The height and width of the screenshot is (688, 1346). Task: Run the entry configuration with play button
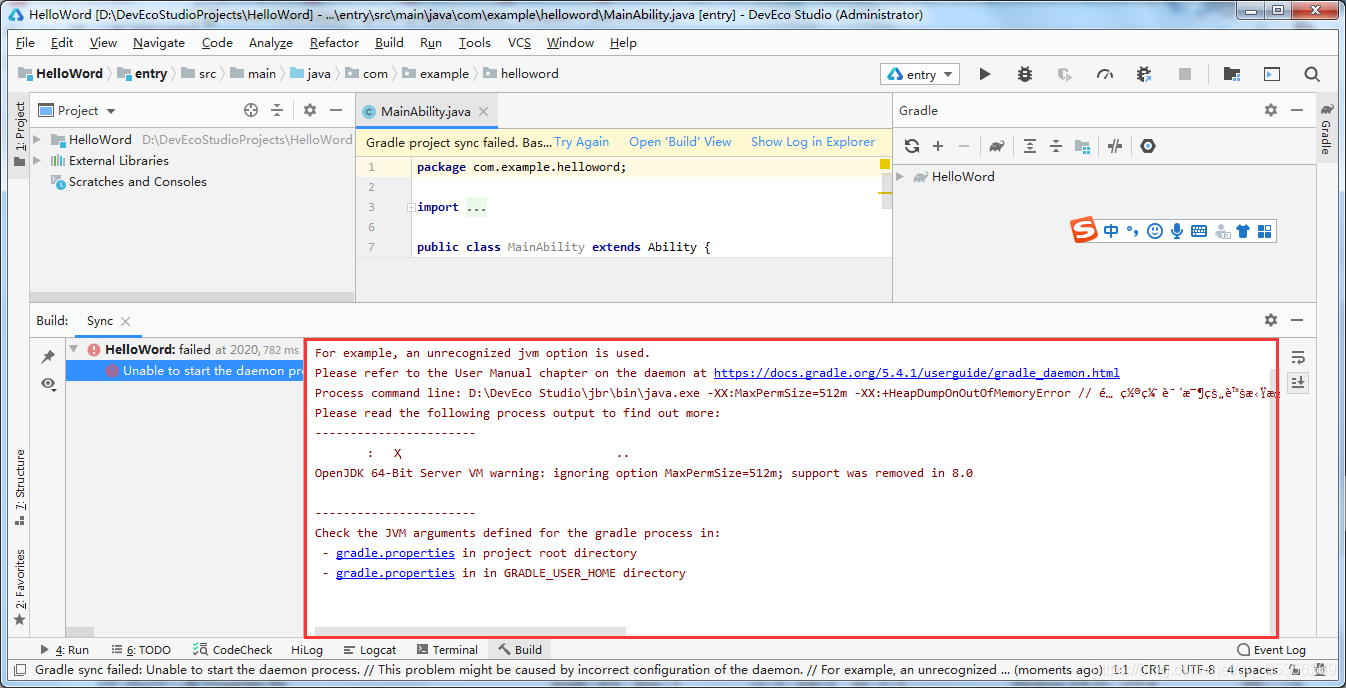[985, 74]
